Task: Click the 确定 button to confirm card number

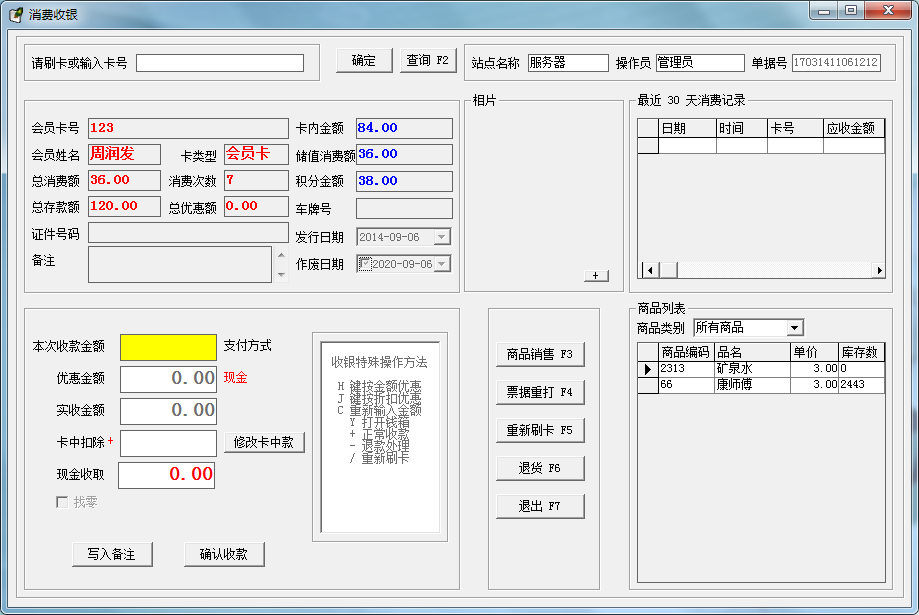Action: coord(363,60)
